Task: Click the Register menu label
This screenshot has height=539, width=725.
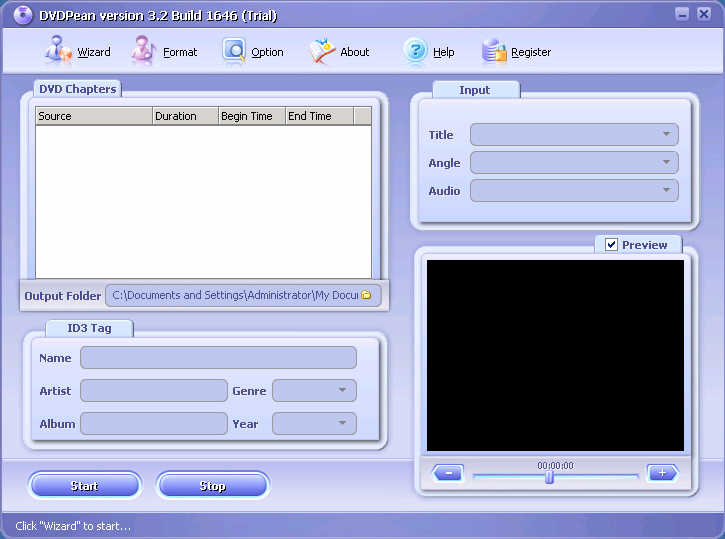Action: click(531, 52)
